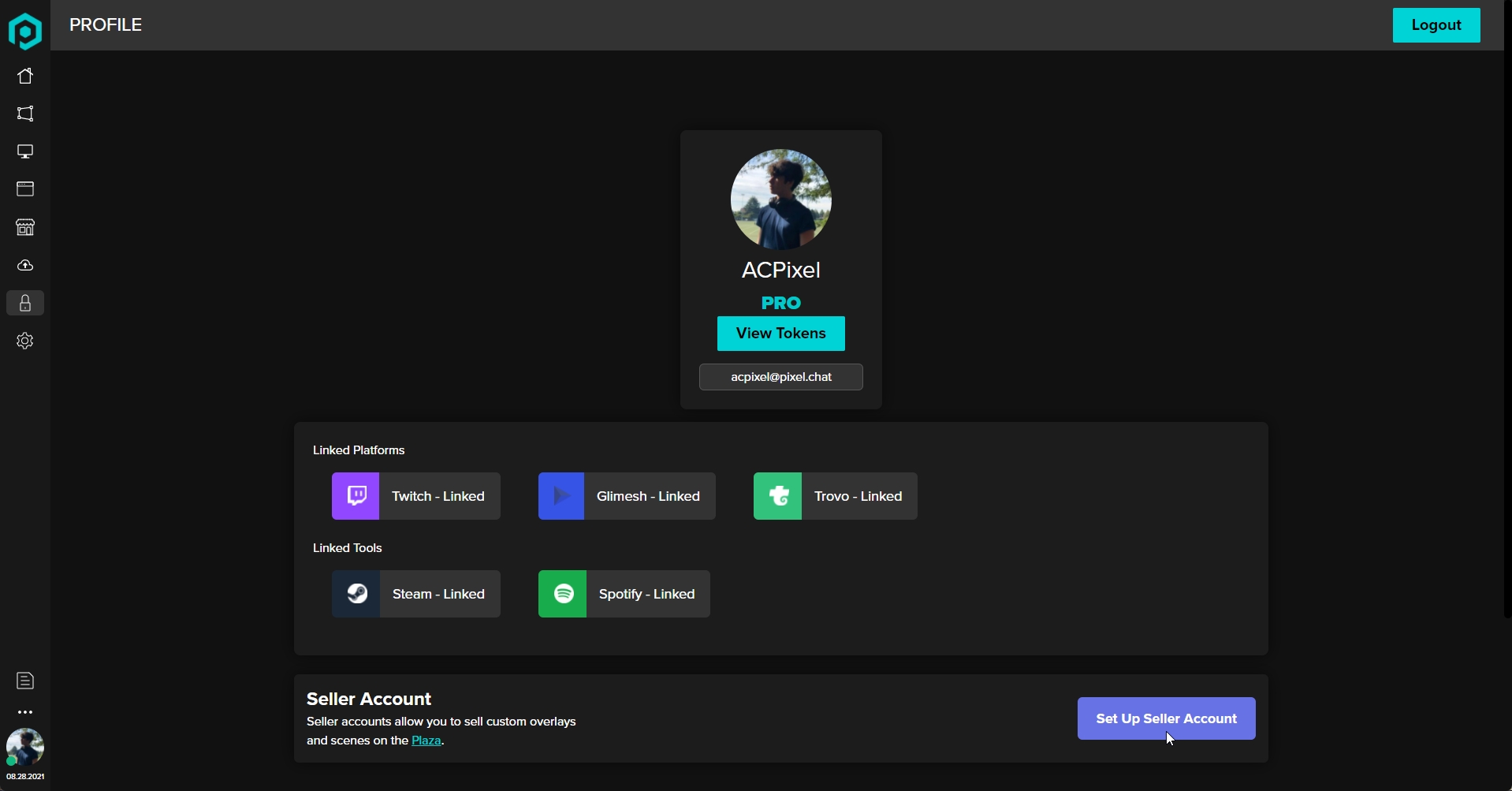1512x791 pixels.
Task: Follow the Plaza hyperlink
Action: point(426,741)
